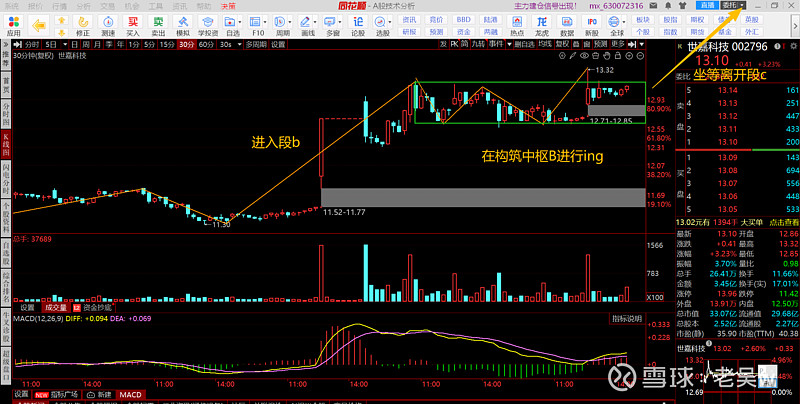This screenshot has height=404, width=800.
Task: Click the hand pan icon above chart
Action: pyautogui.click(x=607, y=55)
